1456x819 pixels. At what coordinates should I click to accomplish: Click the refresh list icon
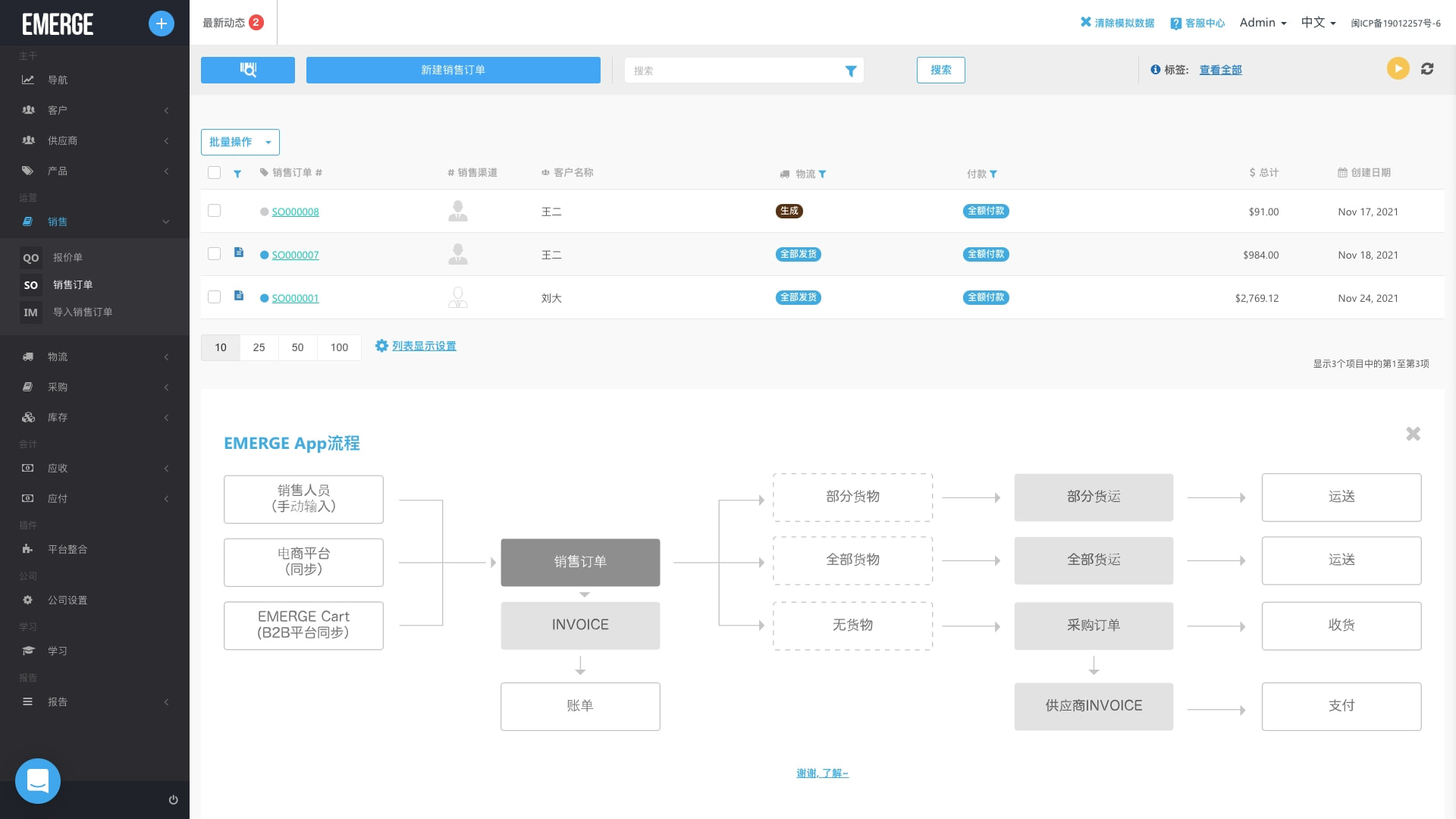[1427, 69]
